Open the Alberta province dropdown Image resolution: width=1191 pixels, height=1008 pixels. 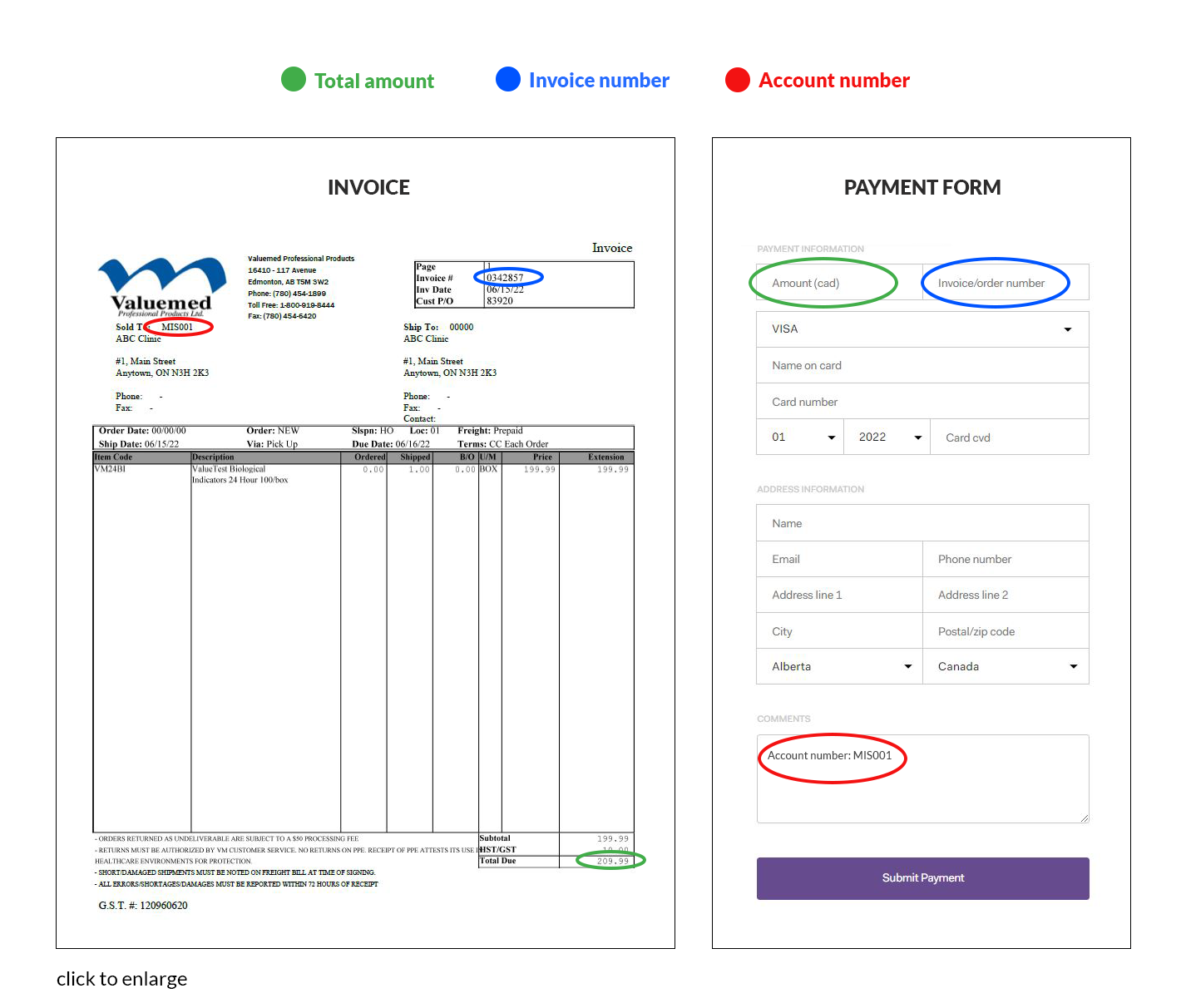(838, 667)
